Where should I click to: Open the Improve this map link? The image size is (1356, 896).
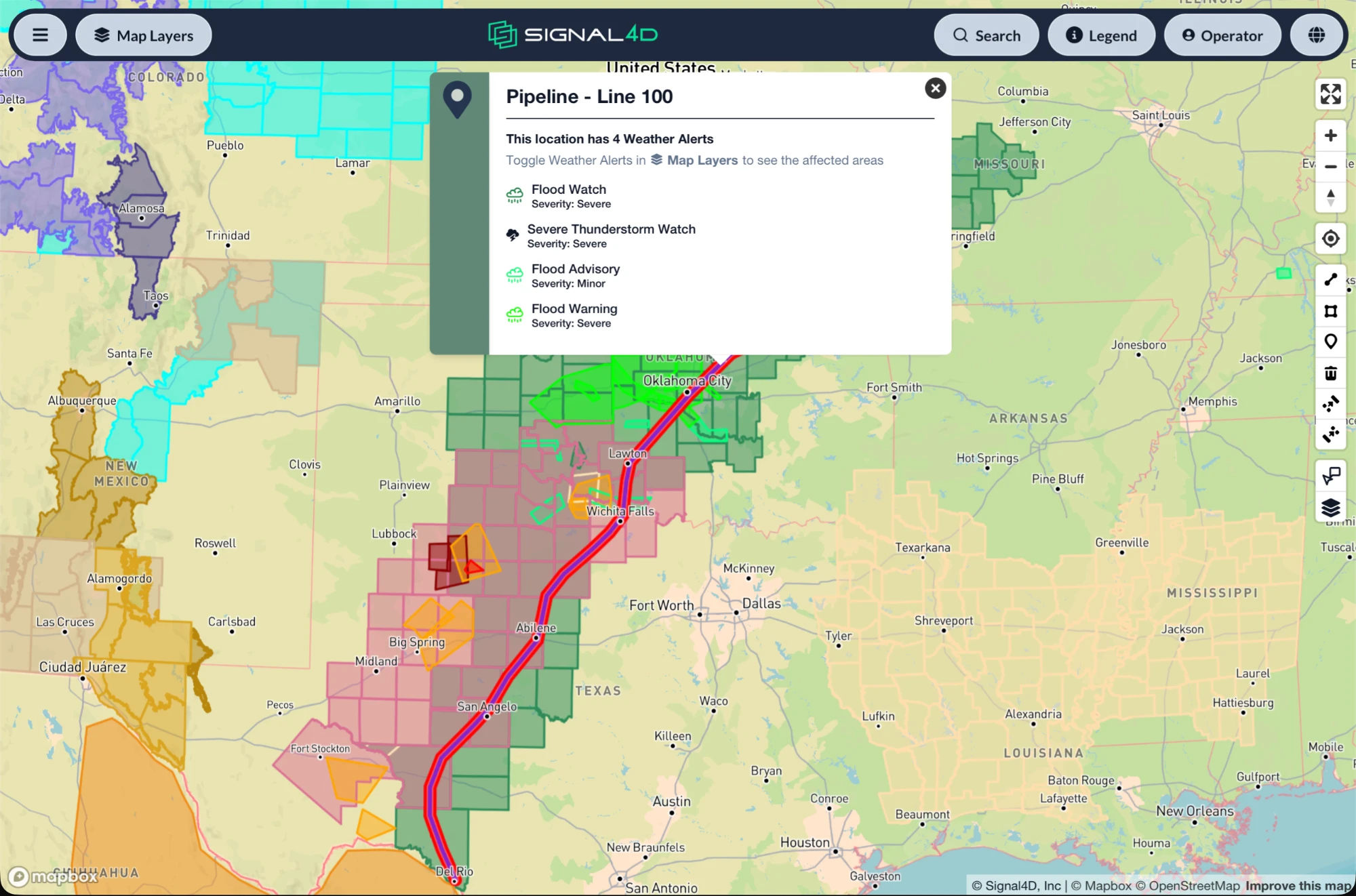click(1298, 886)
